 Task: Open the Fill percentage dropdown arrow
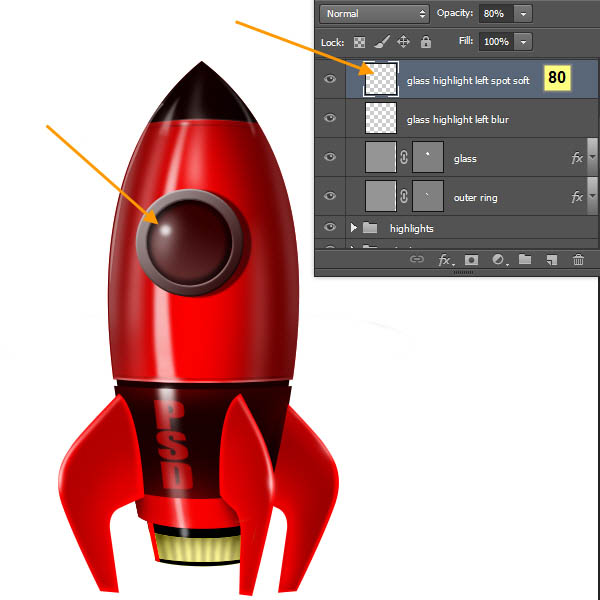523,42
